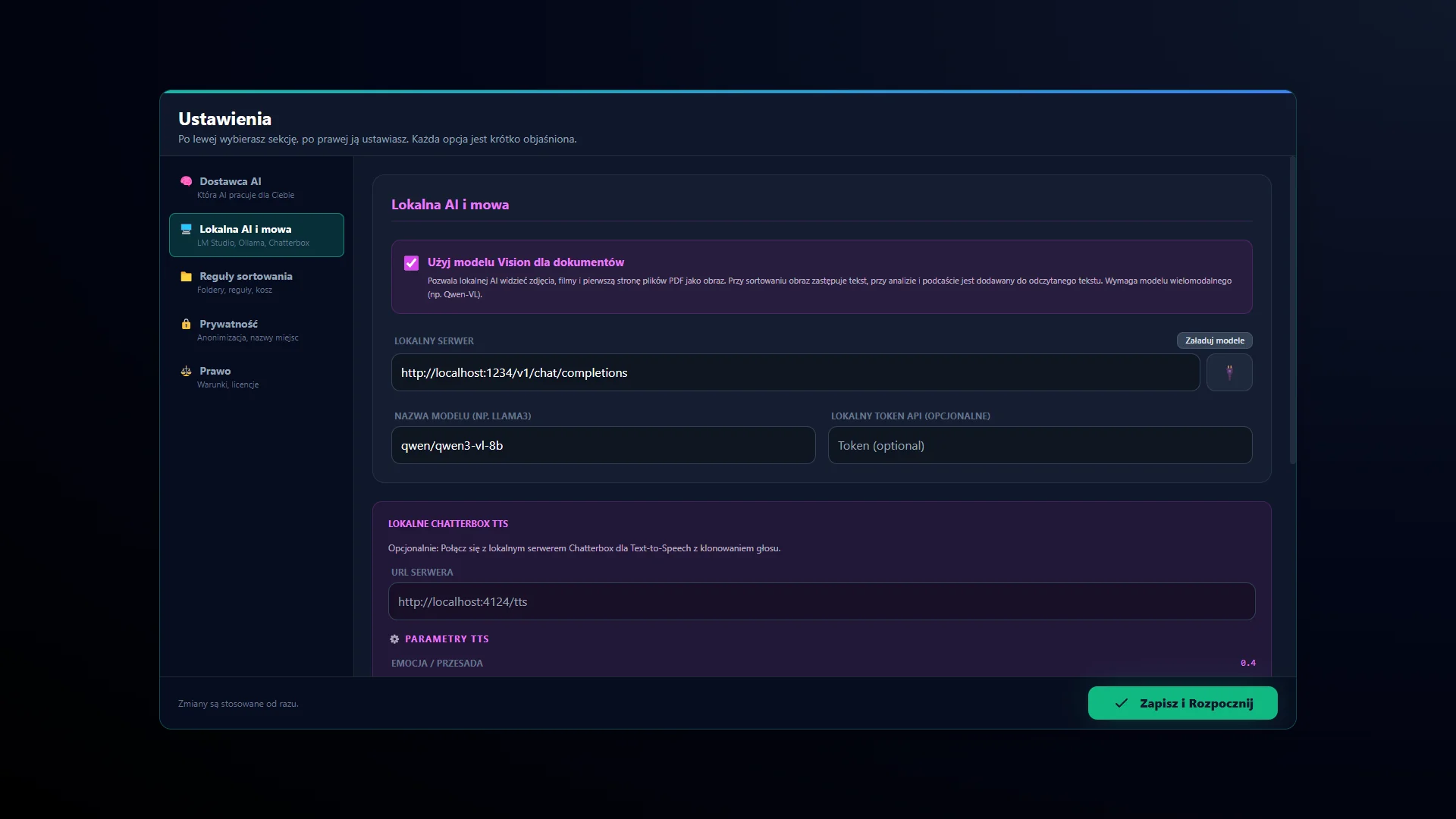
Task: Click the Załaduj modele button
Action: (1214, 340)
